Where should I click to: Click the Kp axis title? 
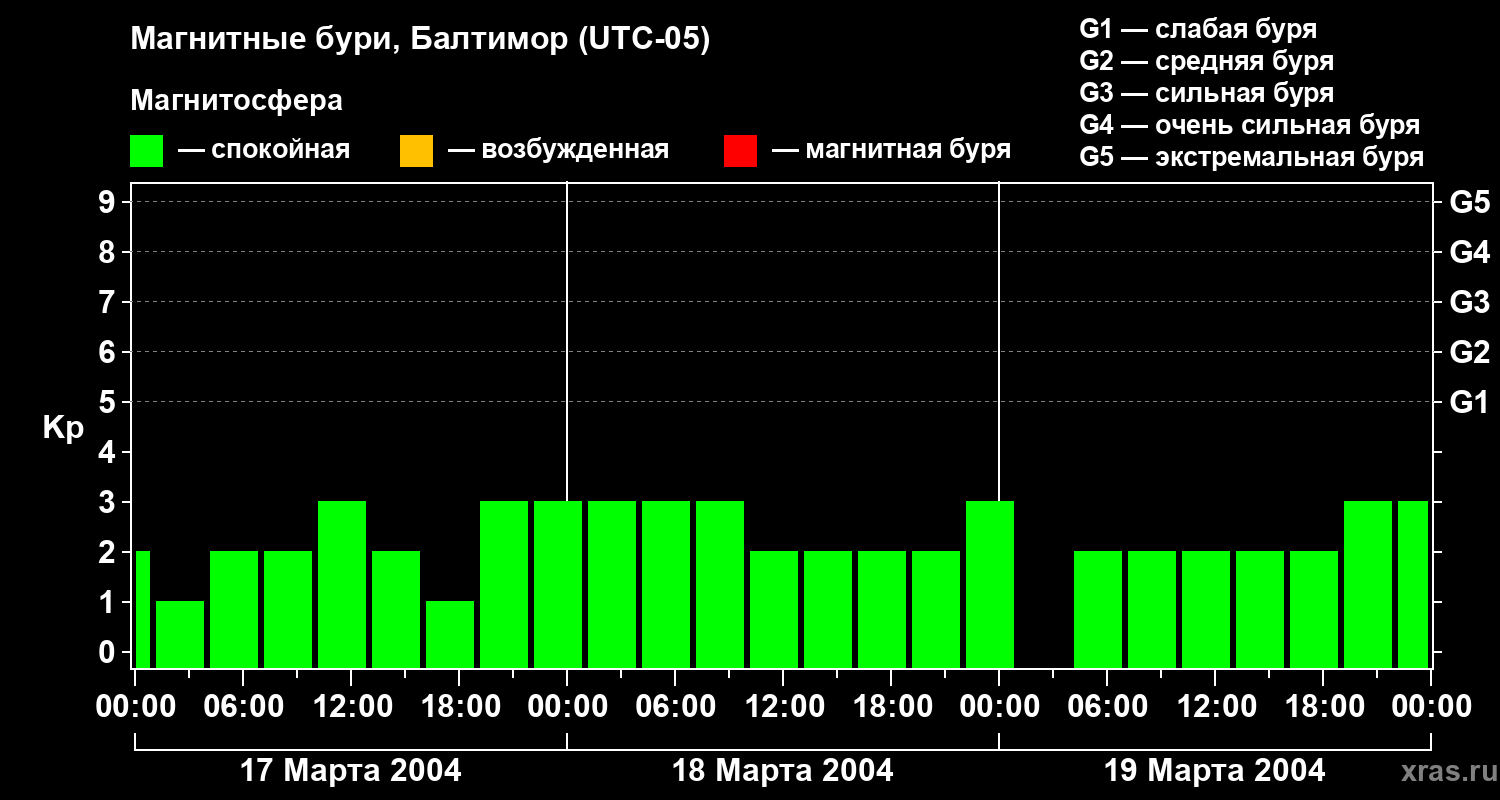(63, 428)
